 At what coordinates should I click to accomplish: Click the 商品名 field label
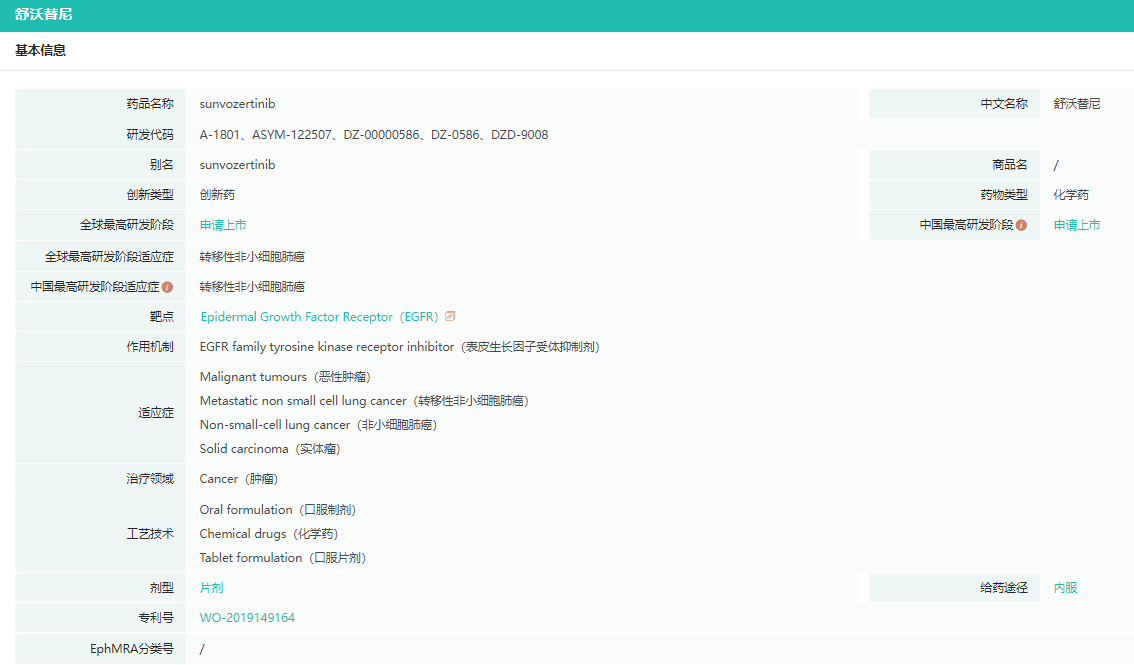1010,166
